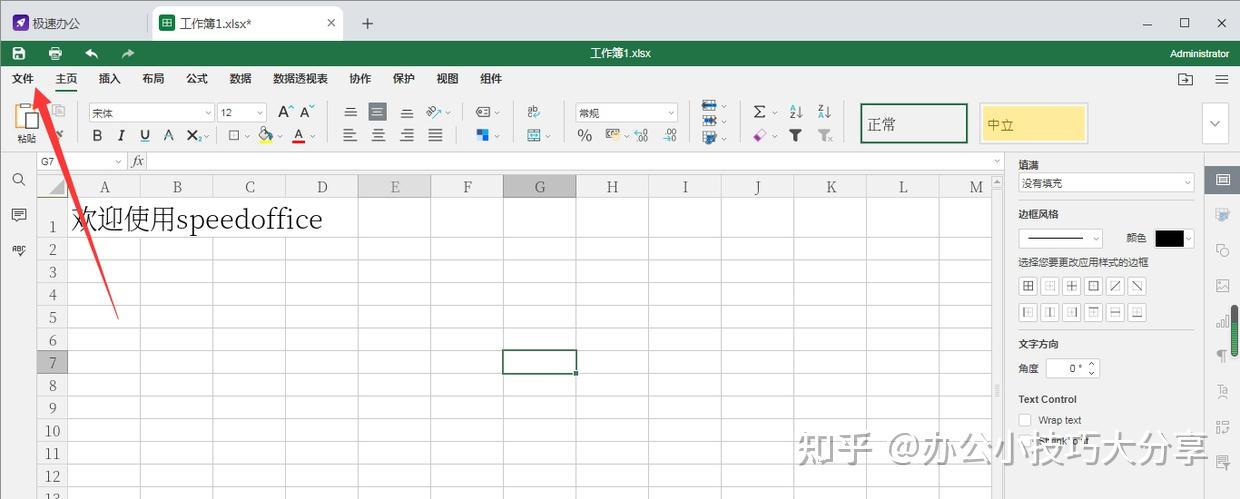Click the save icon in title bar

coord(18,53)
